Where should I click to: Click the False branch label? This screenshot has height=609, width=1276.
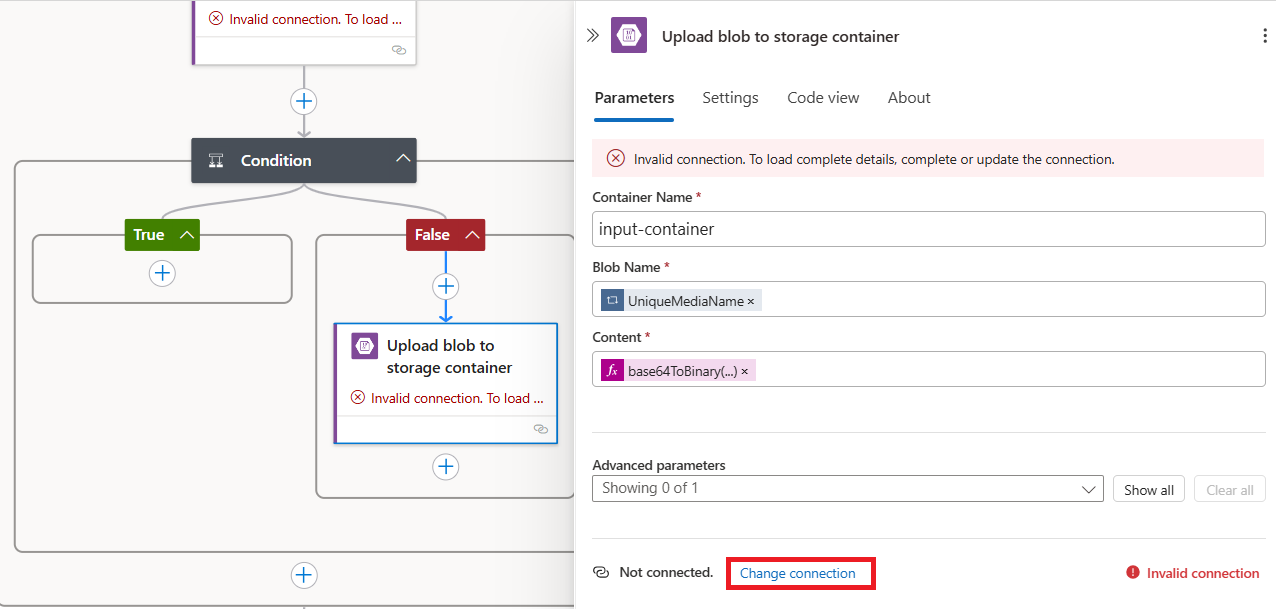(432, 235)
